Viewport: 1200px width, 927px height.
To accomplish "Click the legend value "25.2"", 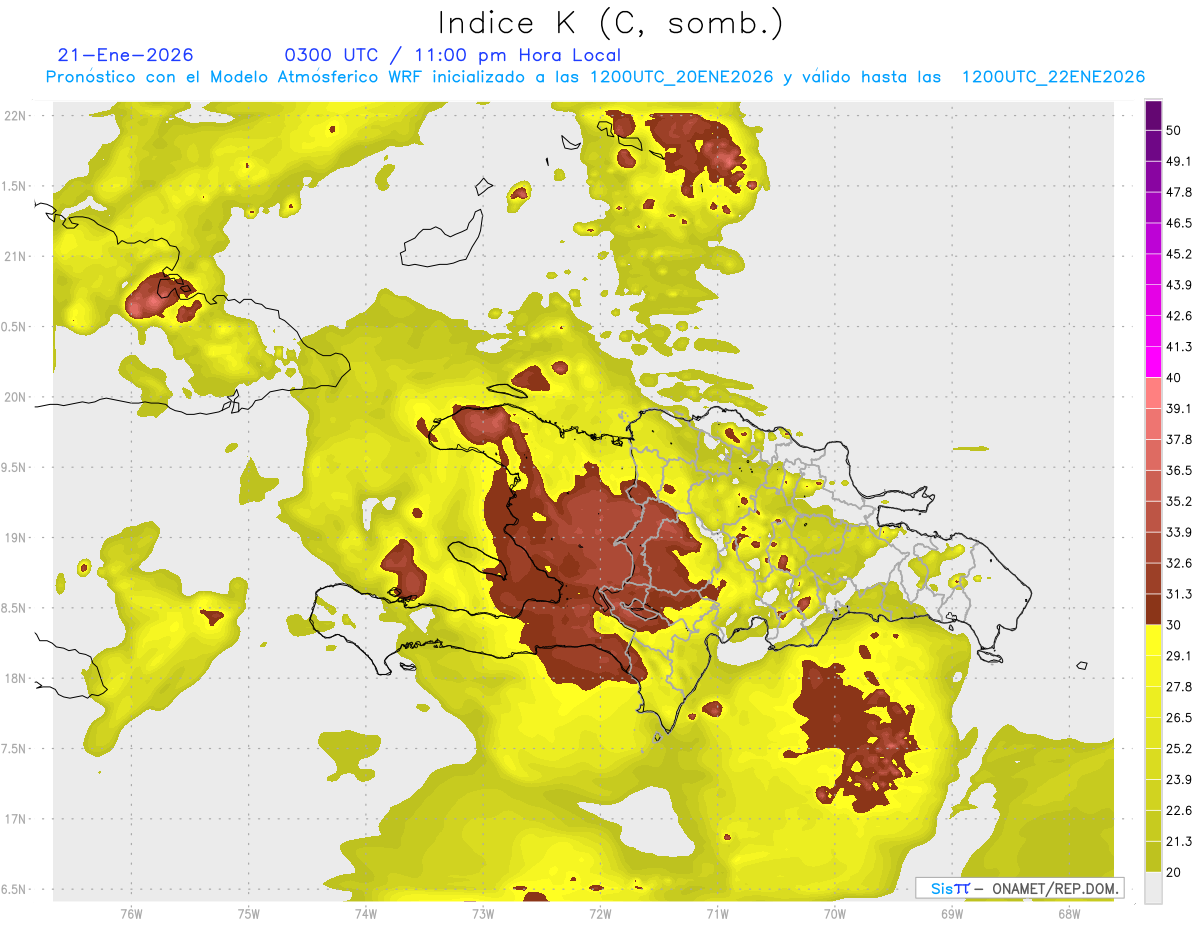I will [x=1178, y=749].
